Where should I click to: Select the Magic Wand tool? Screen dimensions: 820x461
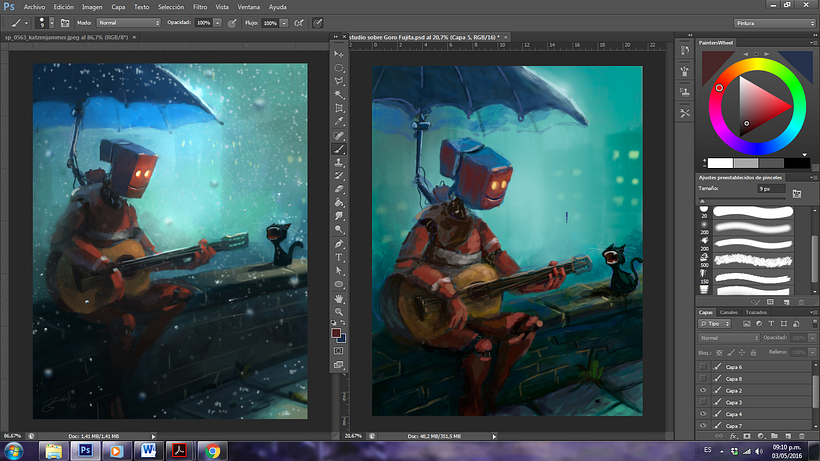339,95
